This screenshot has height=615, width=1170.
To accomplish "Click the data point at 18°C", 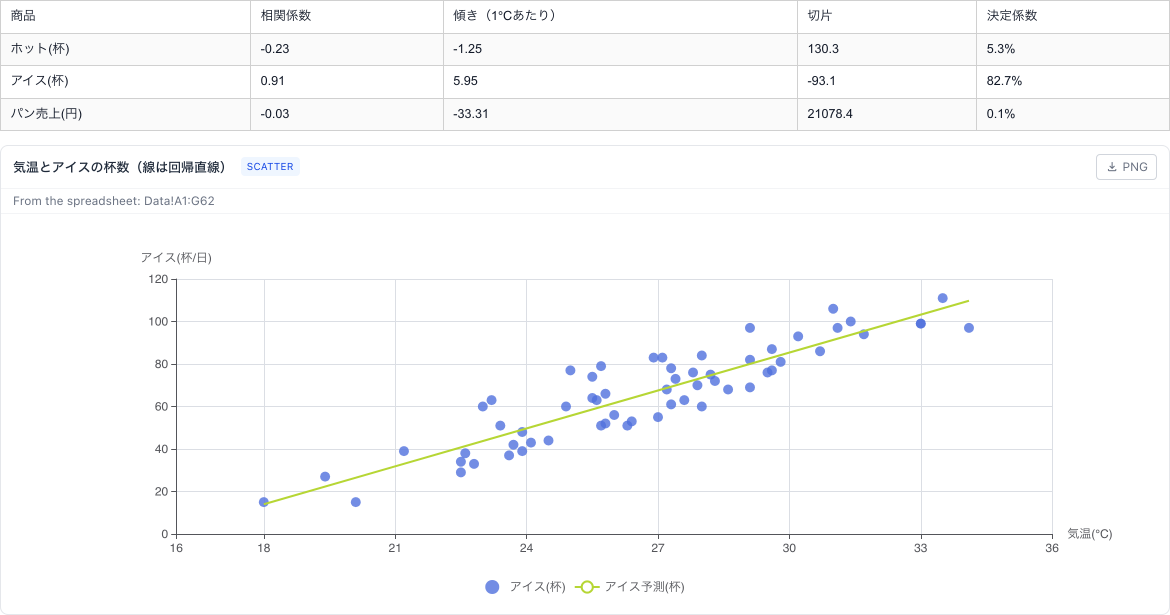I will 263,502.
